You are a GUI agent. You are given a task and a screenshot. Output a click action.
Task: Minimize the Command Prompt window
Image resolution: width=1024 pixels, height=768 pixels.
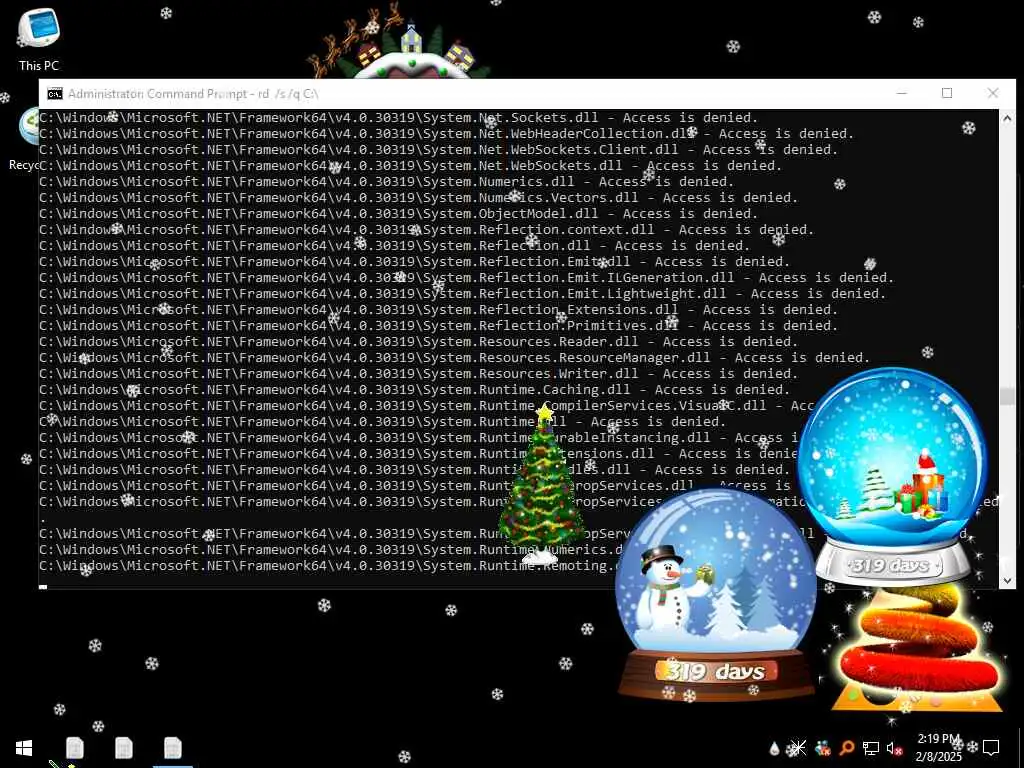[x=902, y=93]
